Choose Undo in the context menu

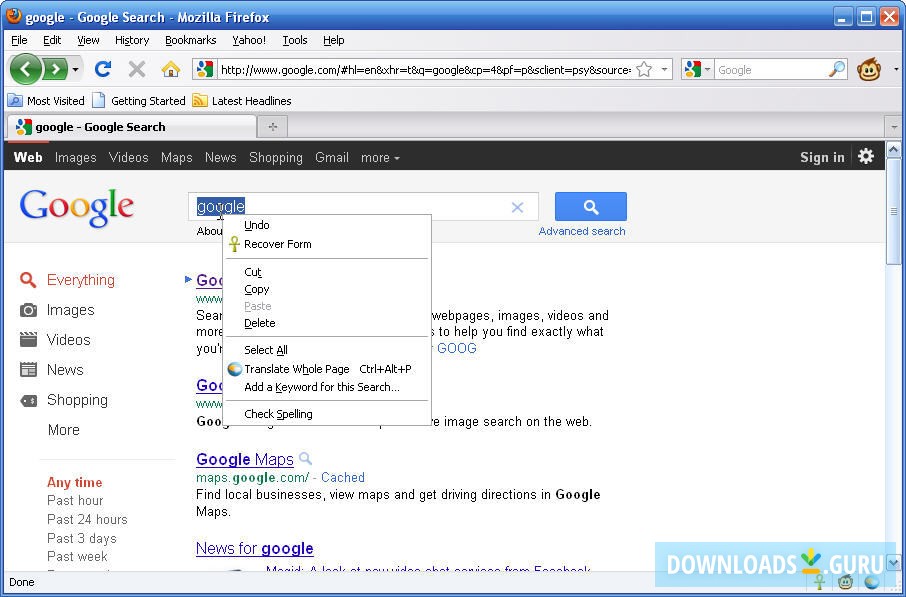(x=326, y=225)
